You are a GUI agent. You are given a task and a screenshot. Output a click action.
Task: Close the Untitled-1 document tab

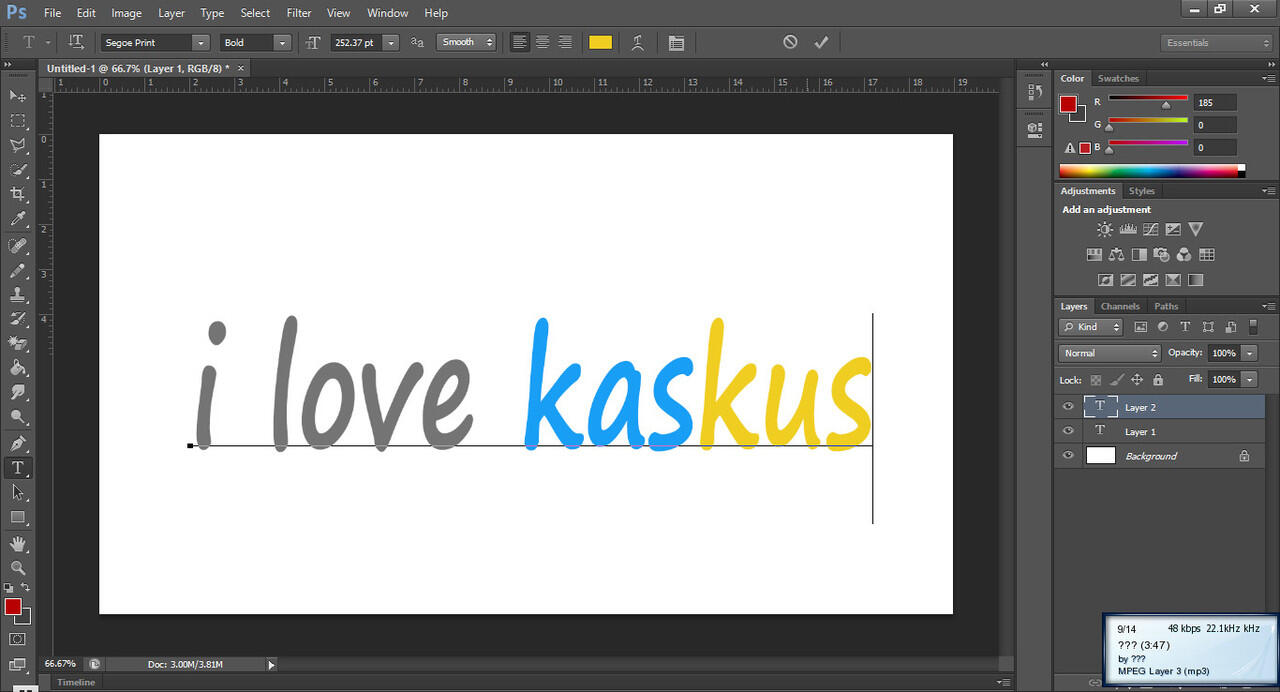click(x=240, y=68)
